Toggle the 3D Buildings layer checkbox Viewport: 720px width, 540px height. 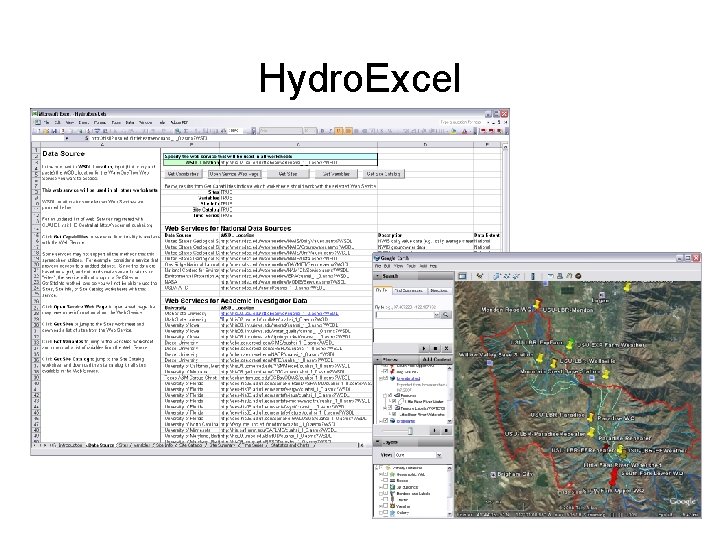(x=385, y=487)
